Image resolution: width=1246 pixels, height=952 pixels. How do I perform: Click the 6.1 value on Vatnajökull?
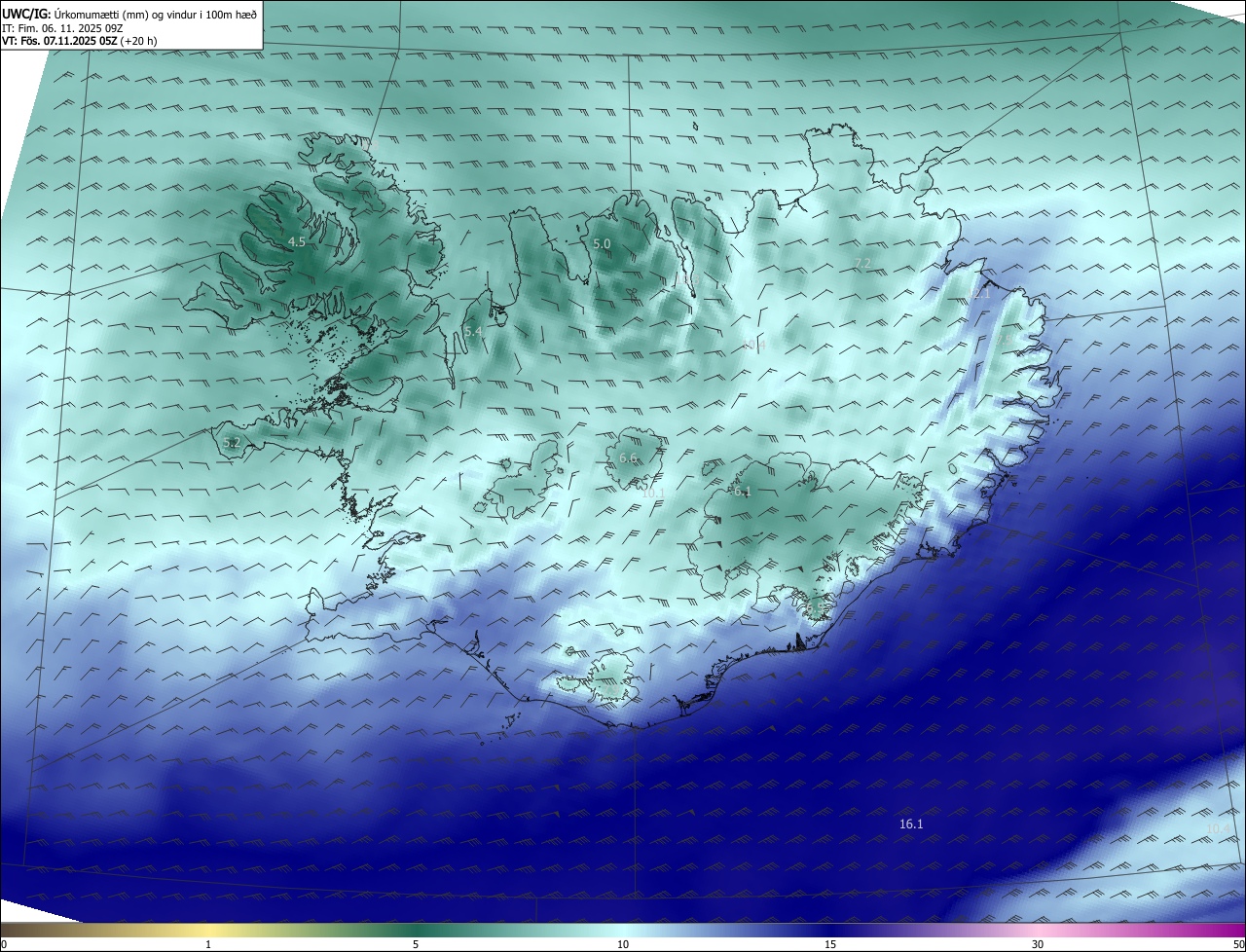point(742,492)
